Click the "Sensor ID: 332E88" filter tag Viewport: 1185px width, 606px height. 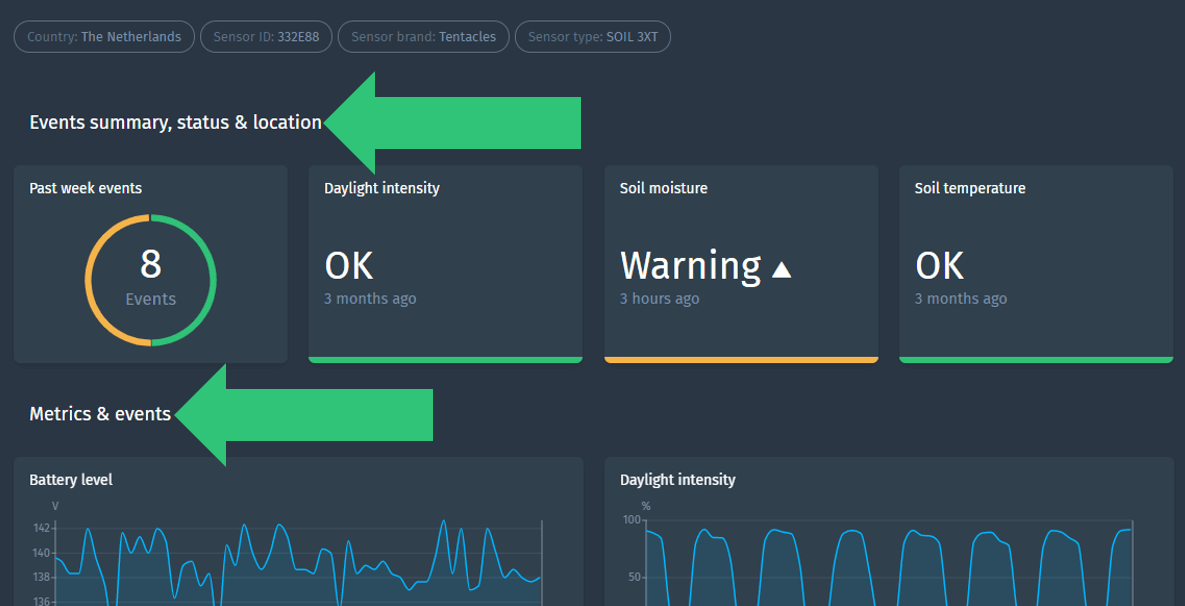(x=266, y=36)
